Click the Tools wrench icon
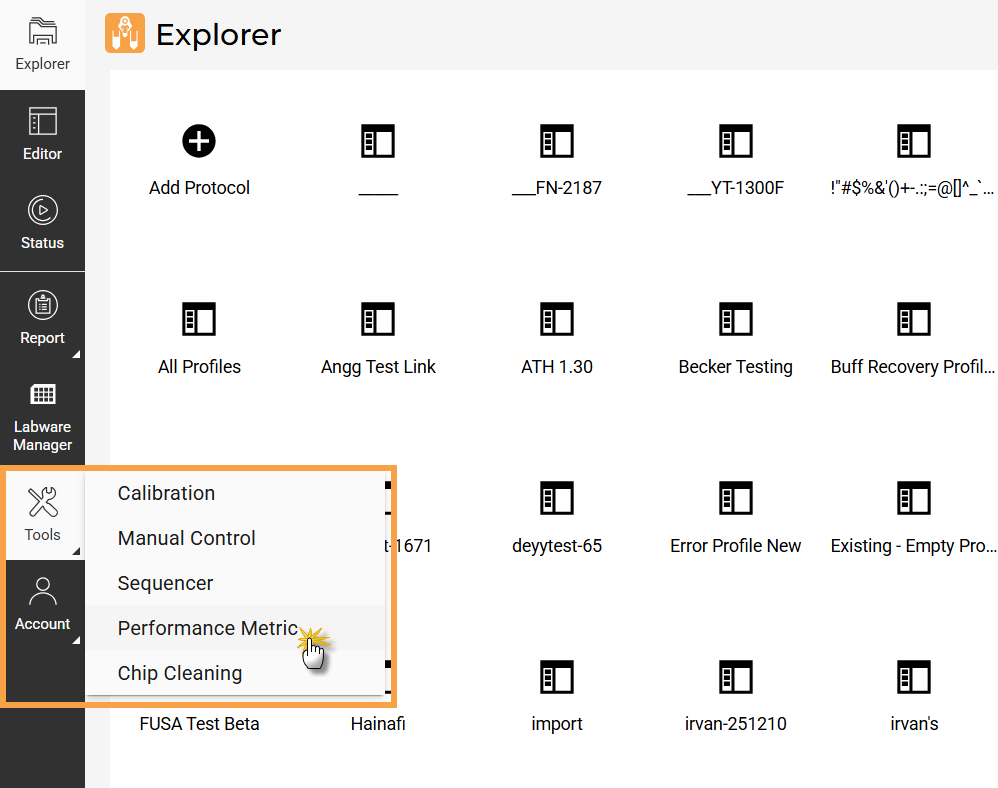 tap(42, 501)
